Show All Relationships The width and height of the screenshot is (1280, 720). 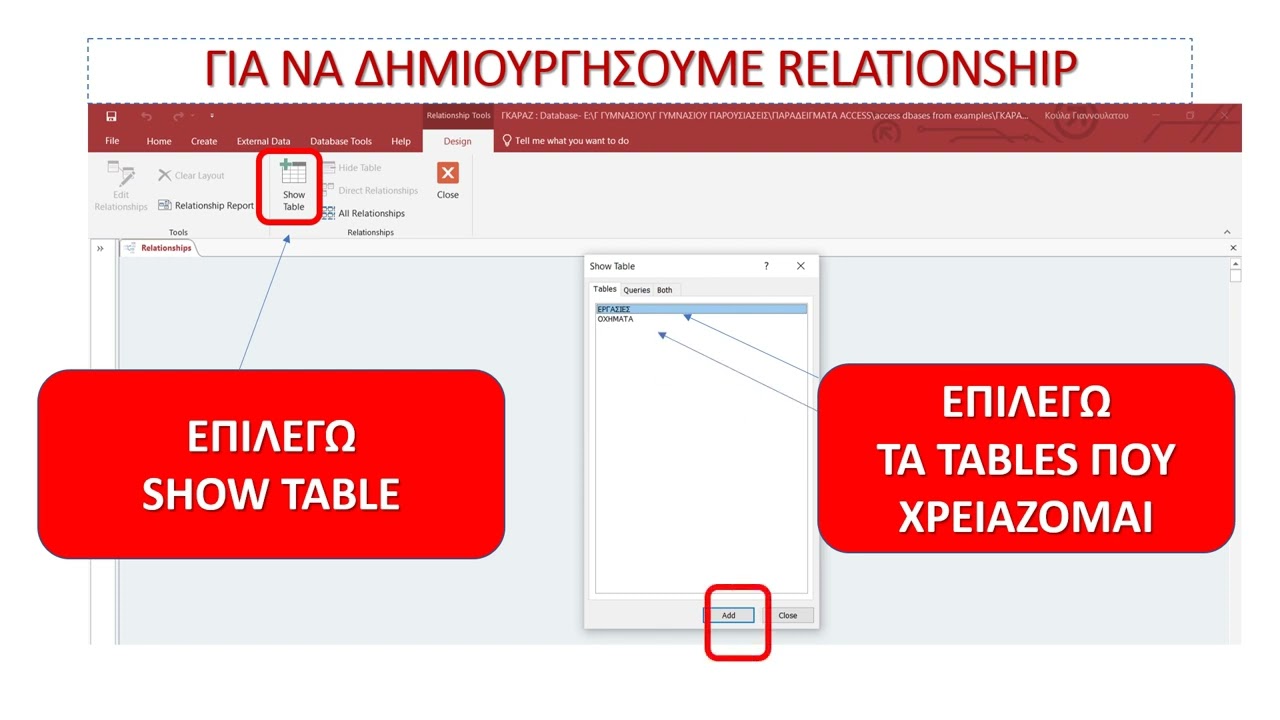364,213
